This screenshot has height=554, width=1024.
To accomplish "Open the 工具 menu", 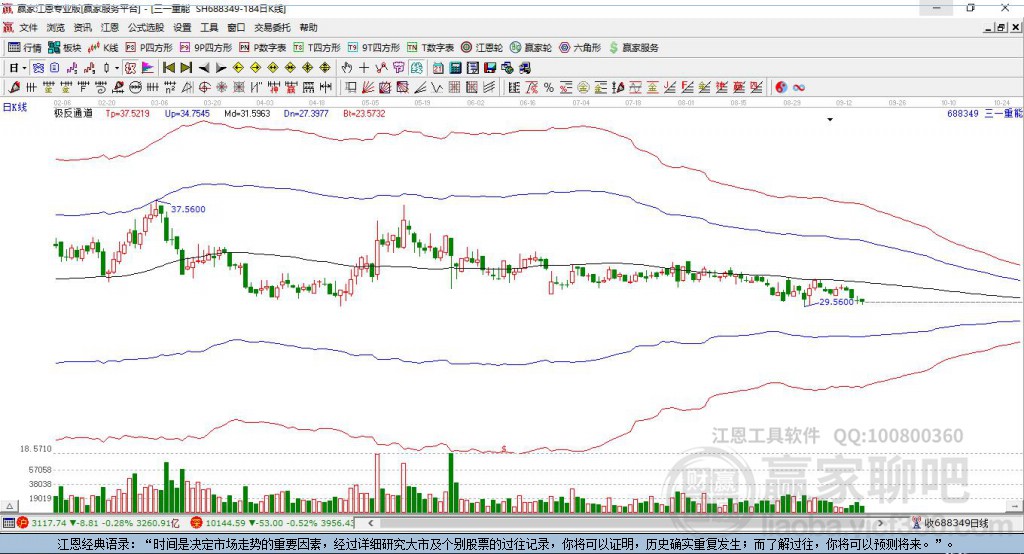I will [x=209, y=27].
